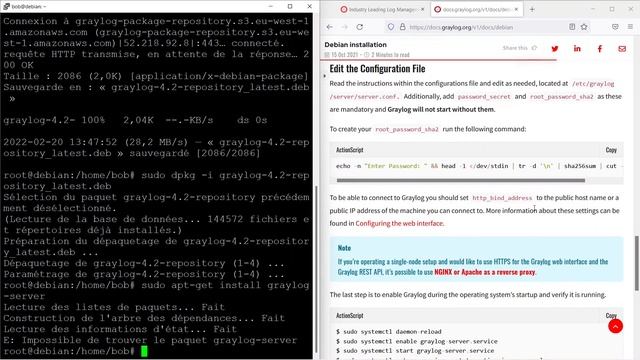640x360 pixels.
Task: Close the Industry Leading Log Management tab
Action: tap(422, 9)
